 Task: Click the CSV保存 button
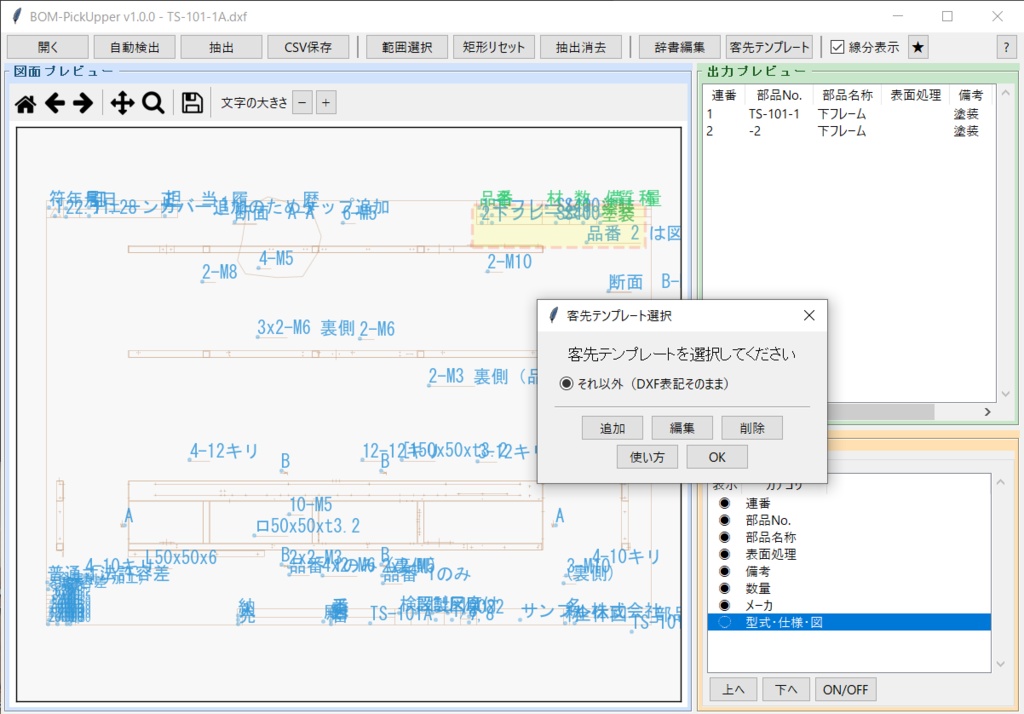click(x=308, y=47)
